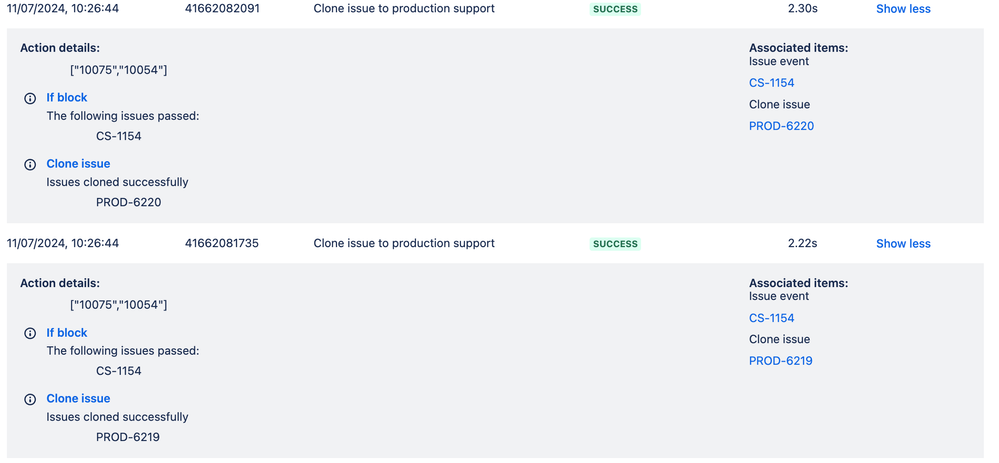Select rule name in execution 41662082091 row
Image resolution: width=999 pixels, height=463 pixels.
click(404, 9)
